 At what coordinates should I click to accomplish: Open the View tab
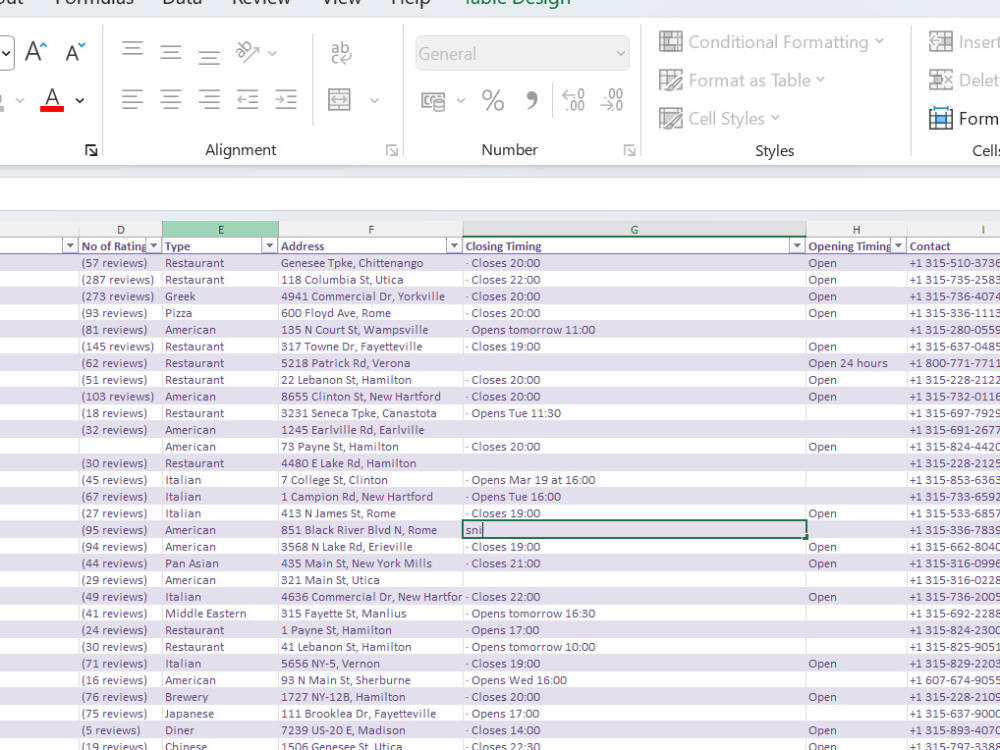341,3
